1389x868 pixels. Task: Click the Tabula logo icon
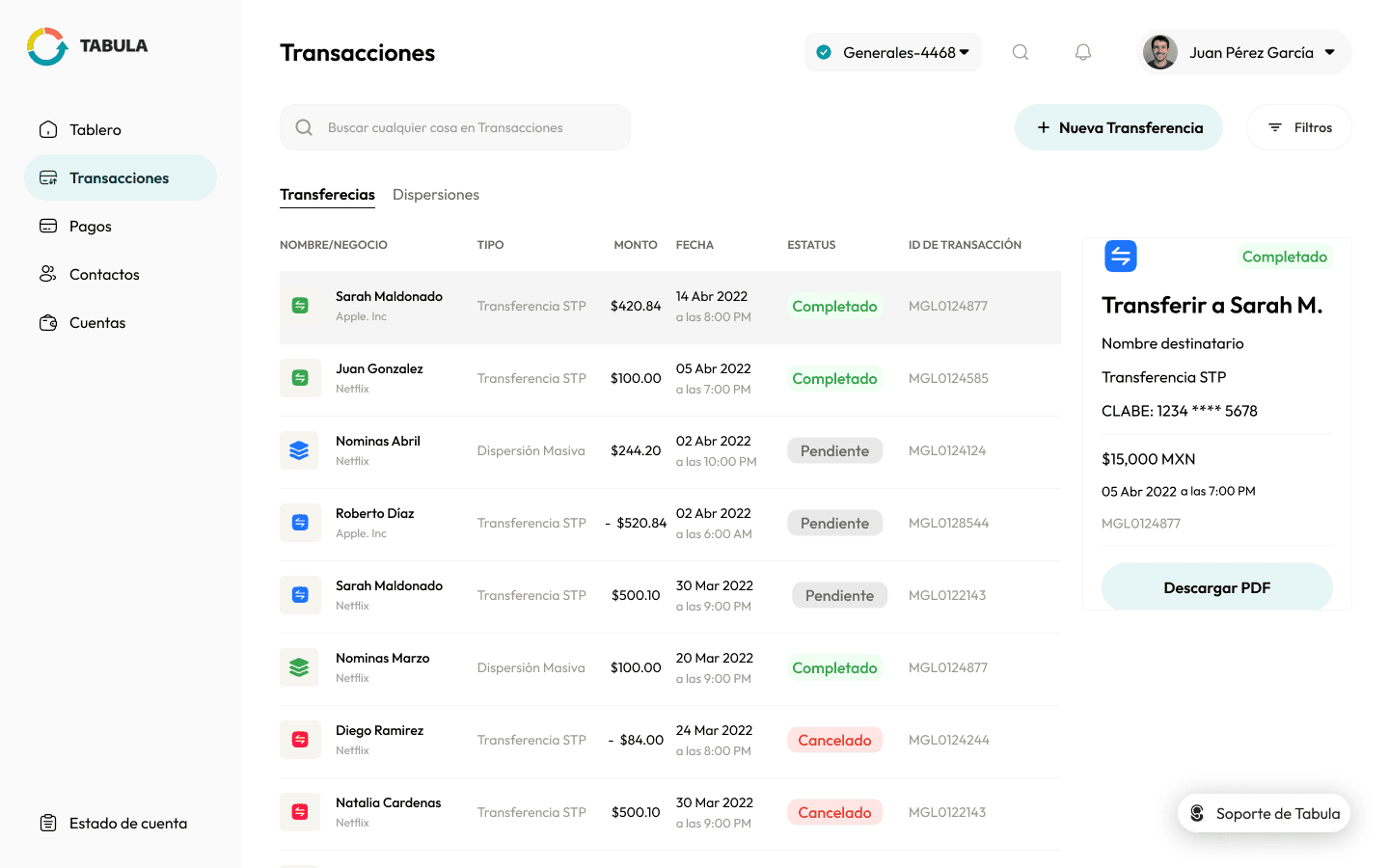click(x=44, y=45)
